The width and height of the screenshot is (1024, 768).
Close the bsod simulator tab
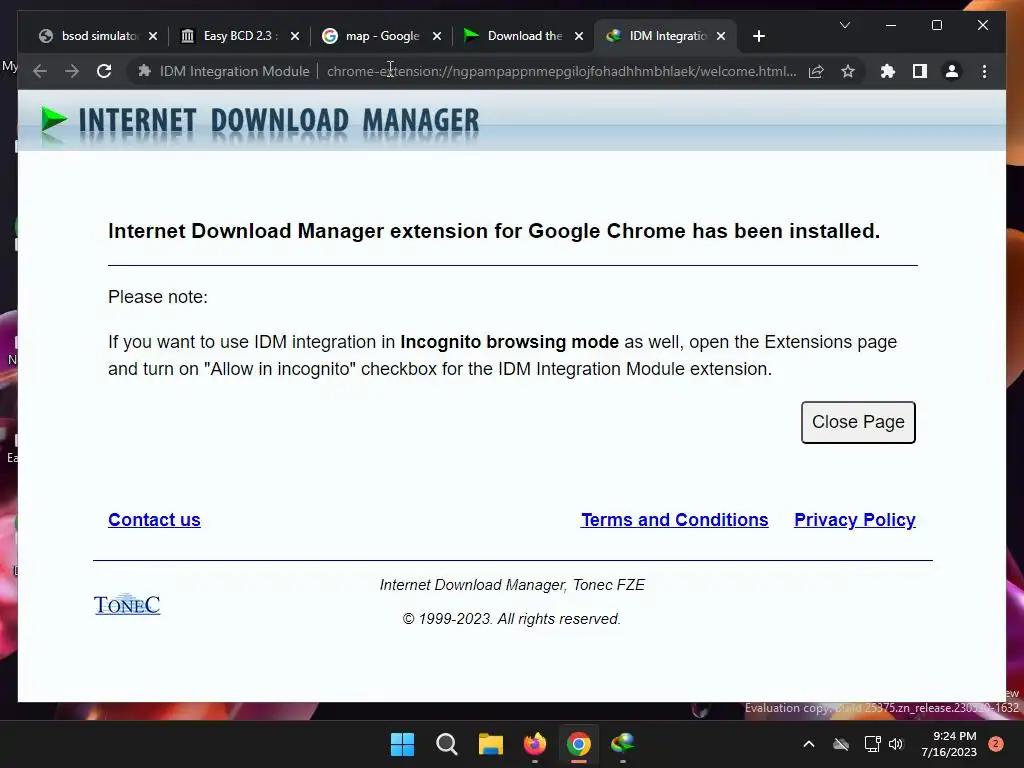(153, 36)
